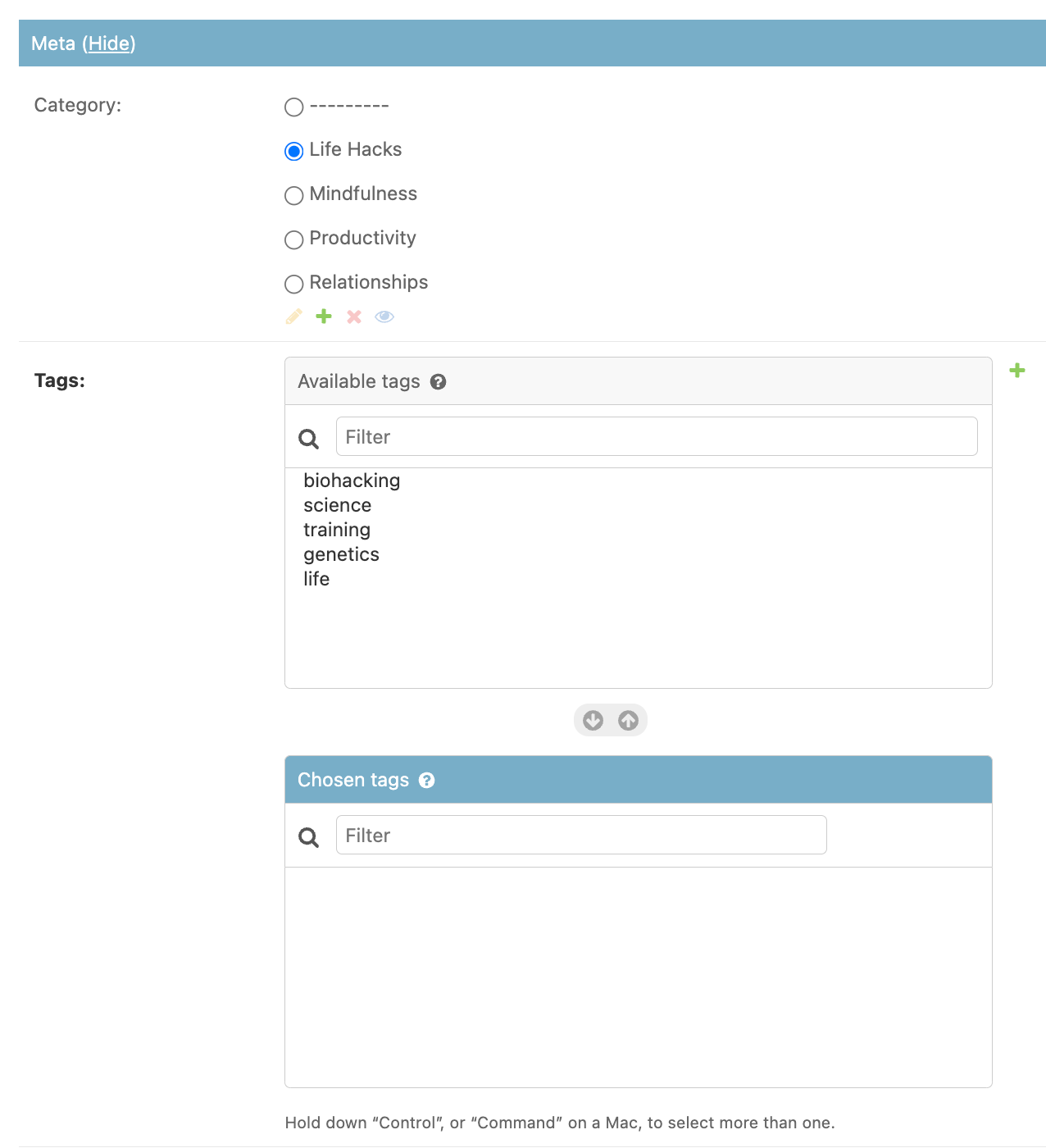This screenshot has height=1148, width=1046.
Task: Select the Mindfulness category
Action: pyautogui.click(x=293, y=195)
